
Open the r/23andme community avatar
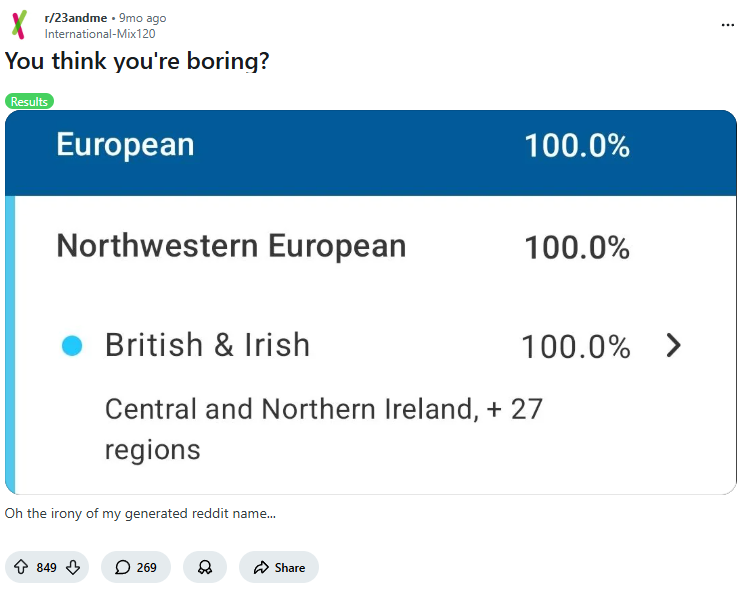[x=20, y=25]
